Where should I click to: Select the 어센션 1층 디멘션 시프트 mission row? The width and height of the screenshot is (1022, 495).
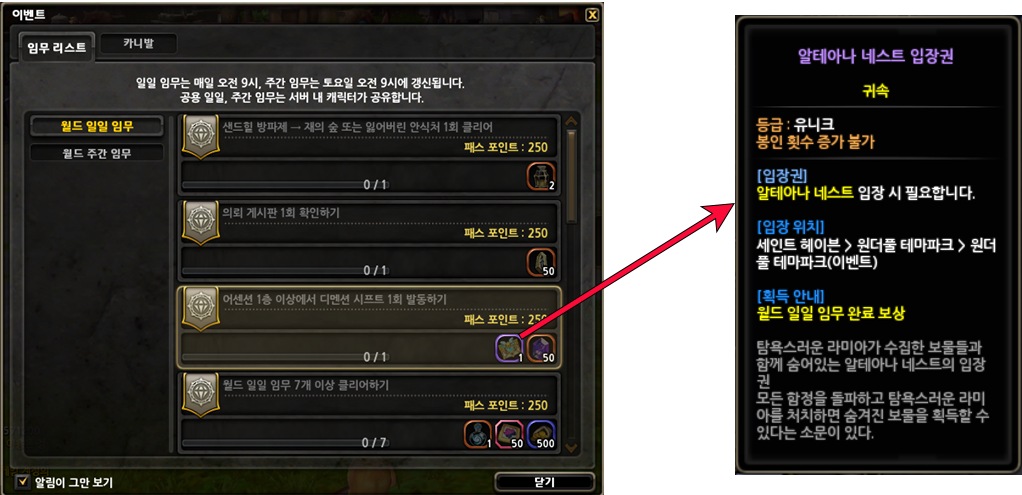[369, 327]
